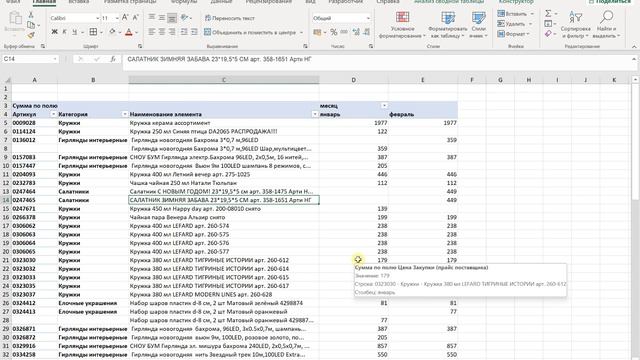
Task: Align text left
Action: tap(151, 32)
